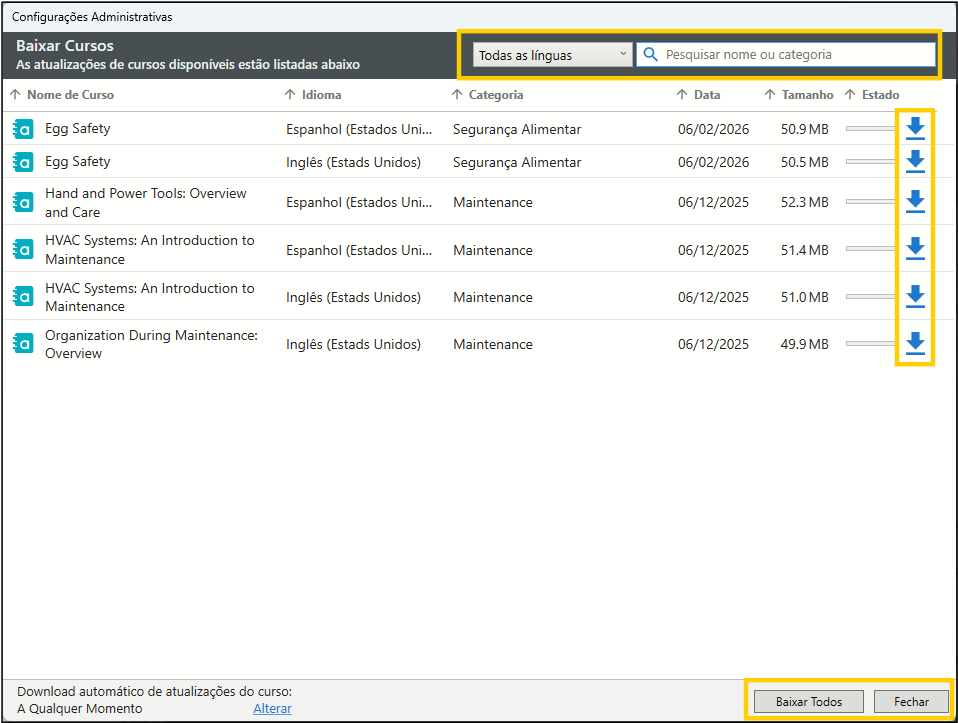958x723 pixels.
Task: Sort by Tamanho column header
Action: (806, 95)
